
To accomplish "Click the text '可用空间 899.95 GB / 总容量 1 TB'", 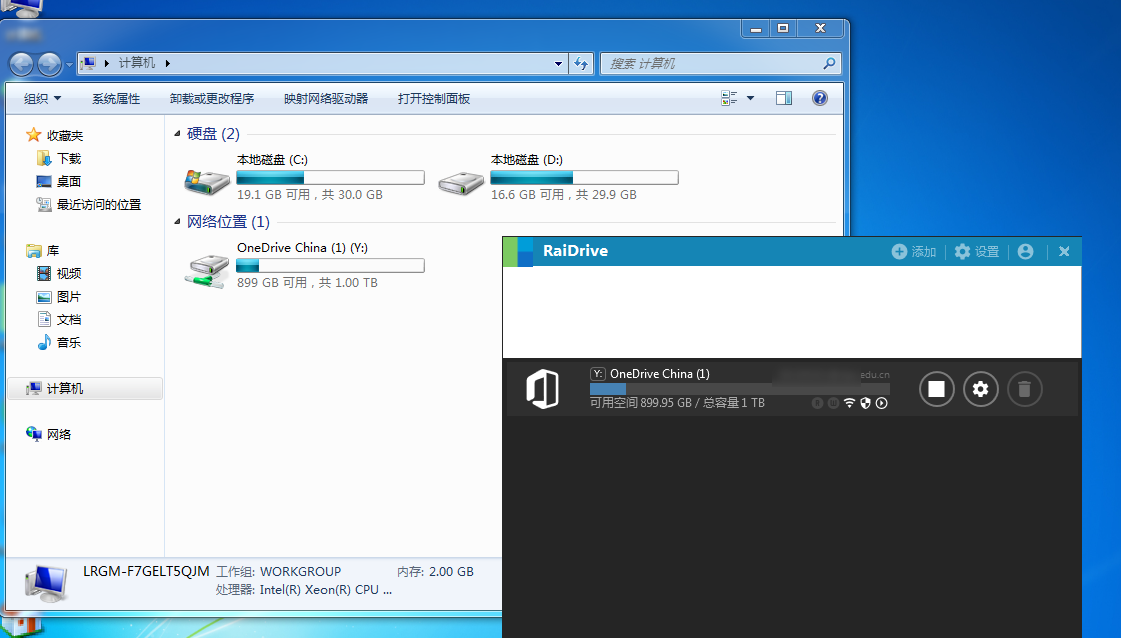I will click(x=677, y=403).
